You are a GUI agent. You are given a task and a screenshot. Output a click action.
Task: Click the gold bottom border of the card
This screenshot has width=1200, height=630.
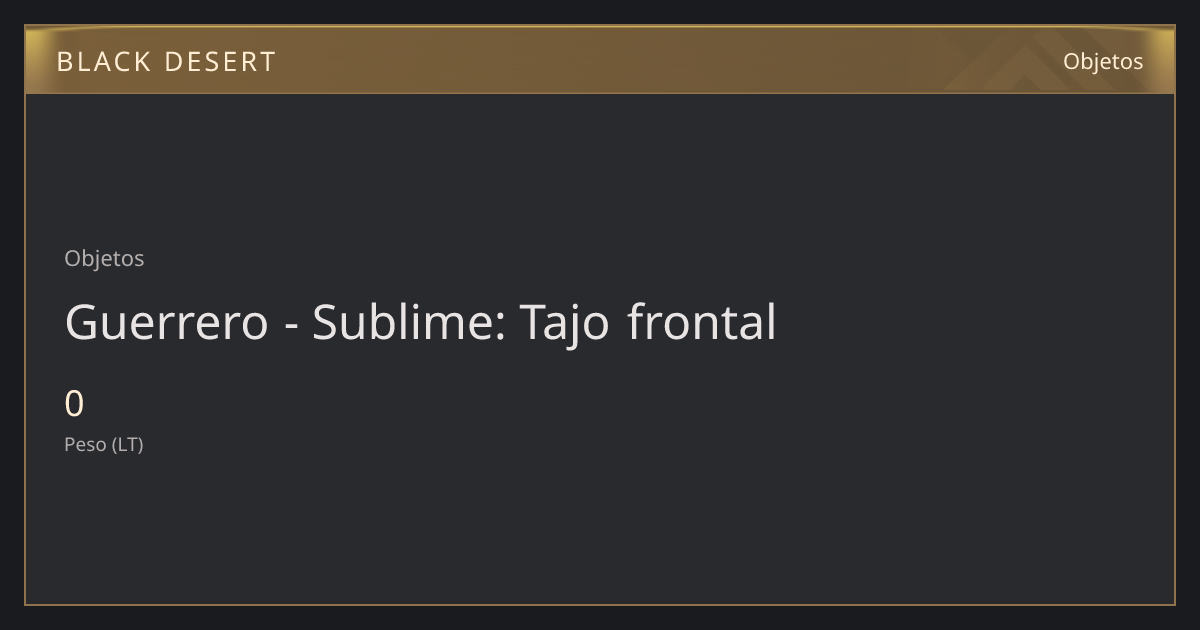[x=600, y=604]
